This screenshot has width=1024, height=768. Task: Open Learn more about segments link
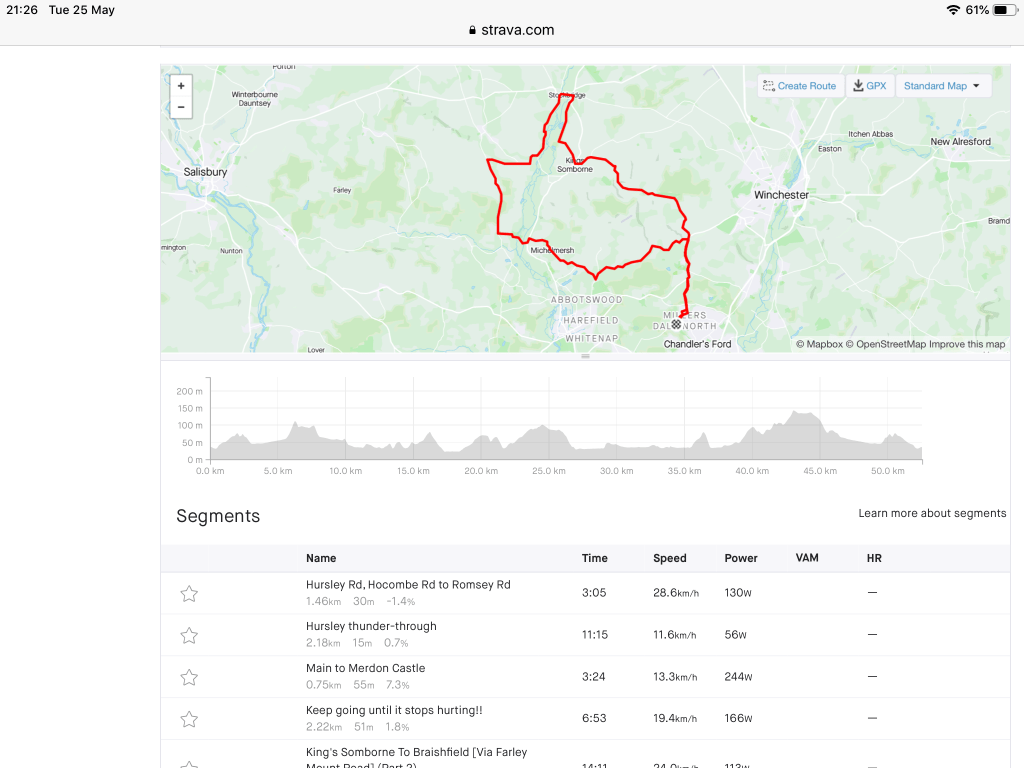click(932, 513)
